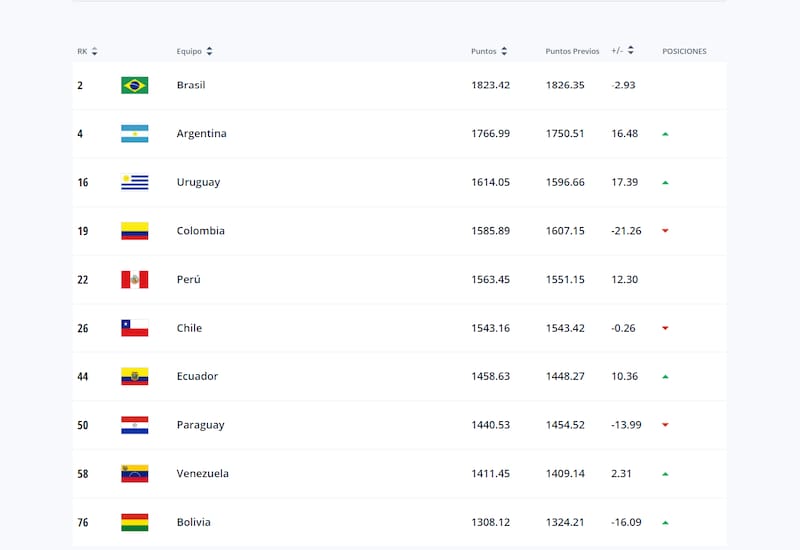Click the POSICIONES column header
Viewport: 800px width, 550px height.
[x=684, y=51]
